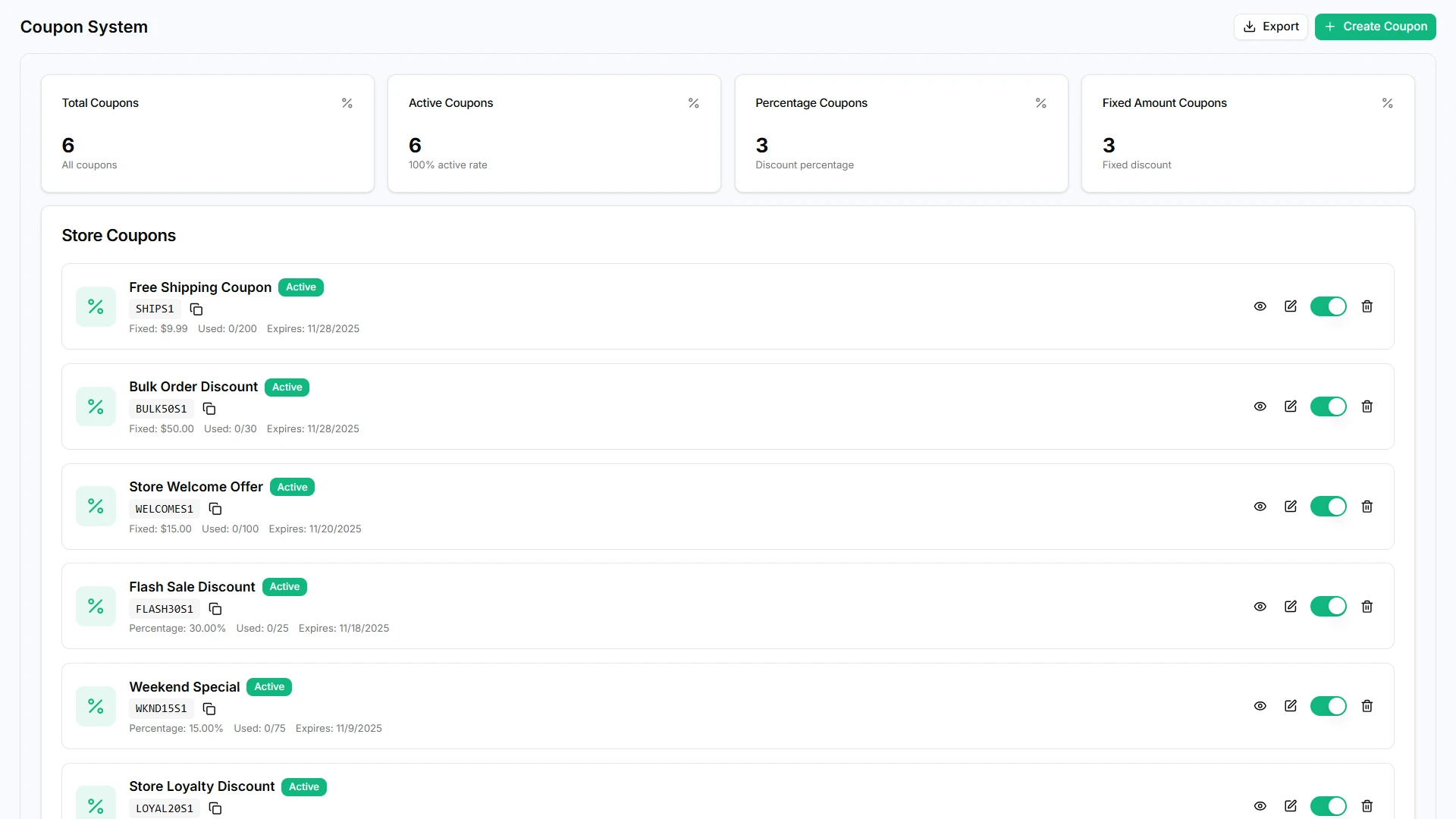Click 'Percentage: 30.00%' text
1456x819 pixels.
tap(177, 629)
